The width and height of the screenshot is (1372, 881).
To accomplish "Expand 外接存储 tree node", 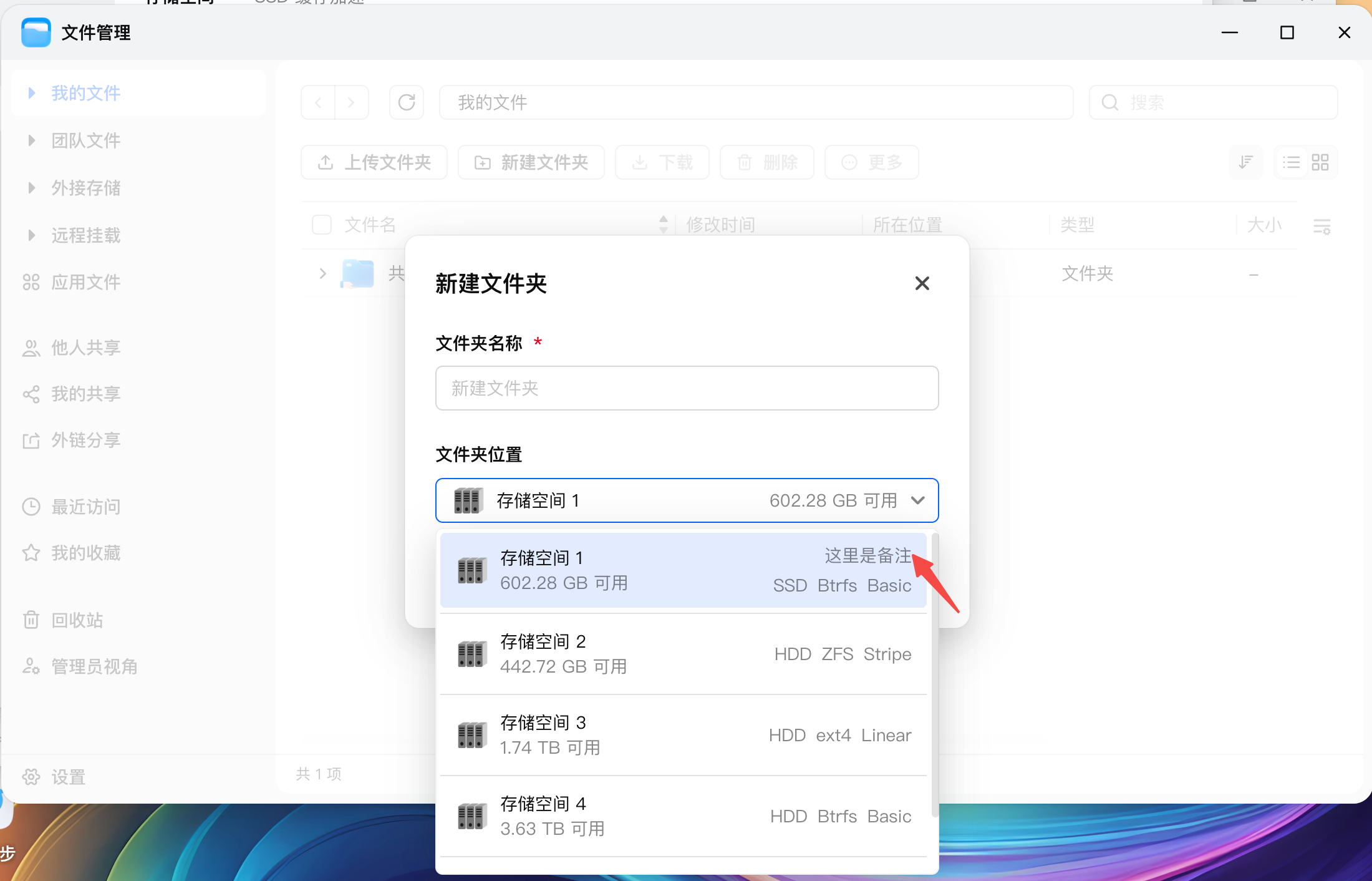I will (31, 188).
